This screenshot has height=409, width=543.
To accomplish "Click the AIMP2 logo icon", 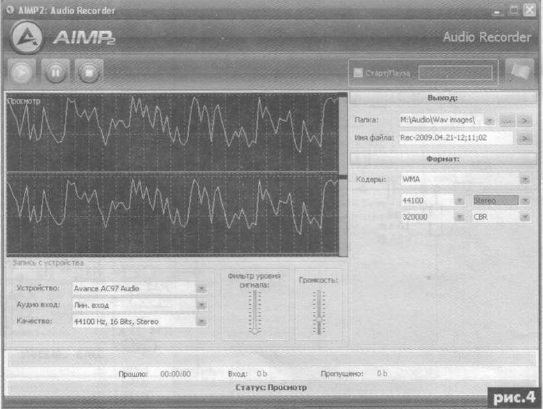I will click(x=27, y=37).
